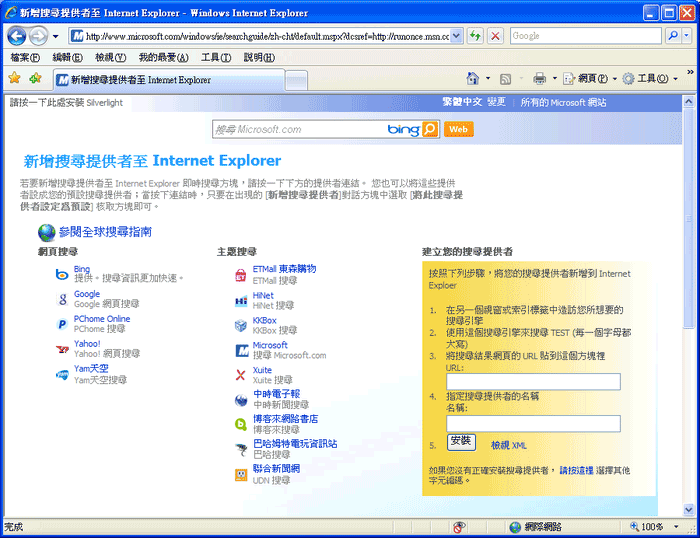The width and height of the screenshot is (700, 538).
Task: Click the address bar URL field
Action: [x=267, y=36]
